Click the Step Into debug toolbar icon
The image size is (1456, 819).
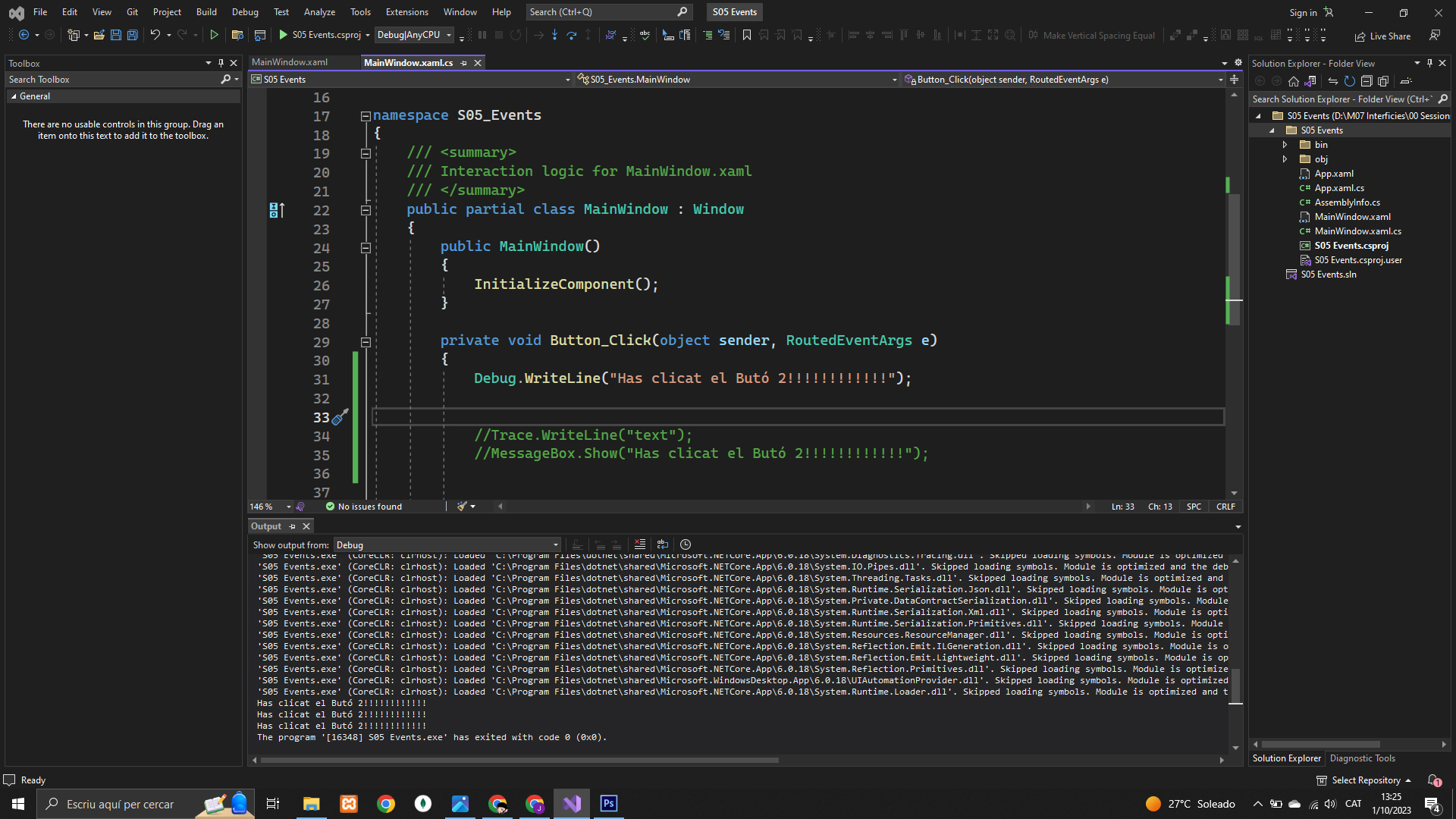click(554, 35)
